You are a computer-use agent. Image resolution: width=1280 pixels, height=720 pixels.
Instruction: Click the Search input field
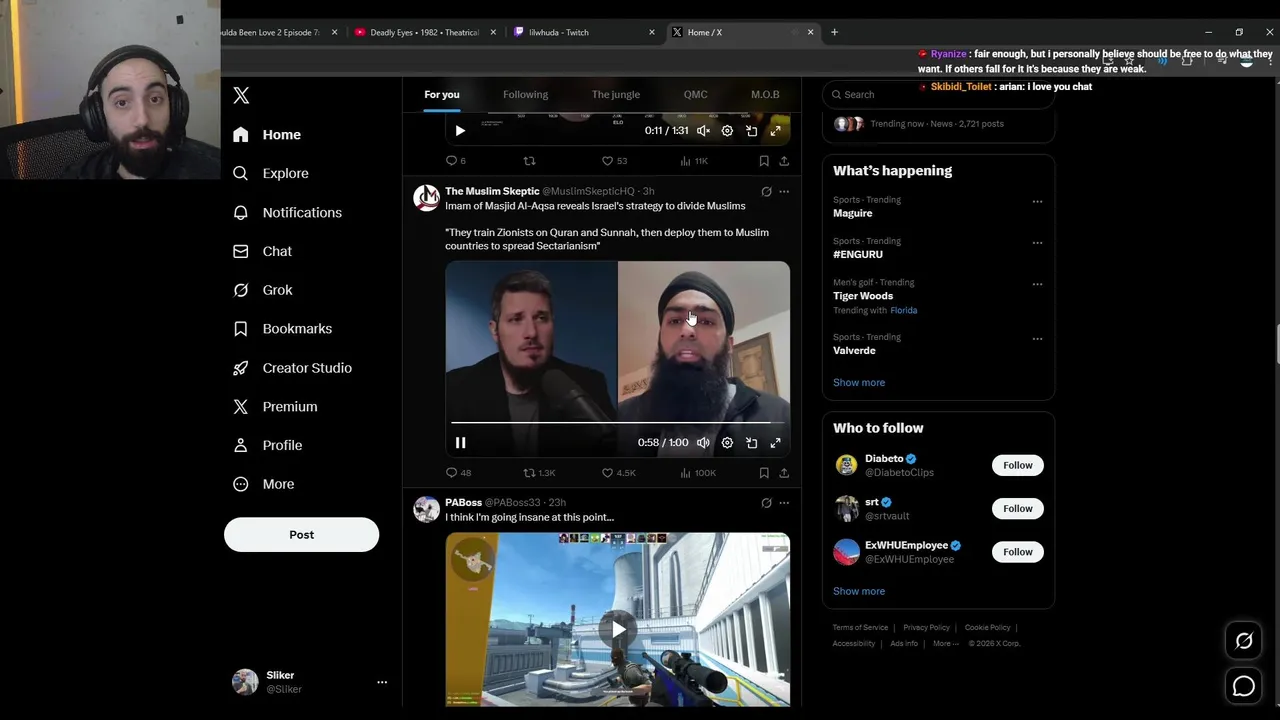[x=938, y=94]
